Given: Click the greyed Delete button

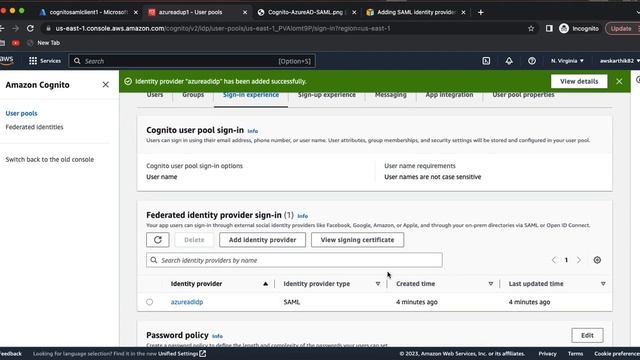Looking at the screenshot, I should tap(194, 240).
